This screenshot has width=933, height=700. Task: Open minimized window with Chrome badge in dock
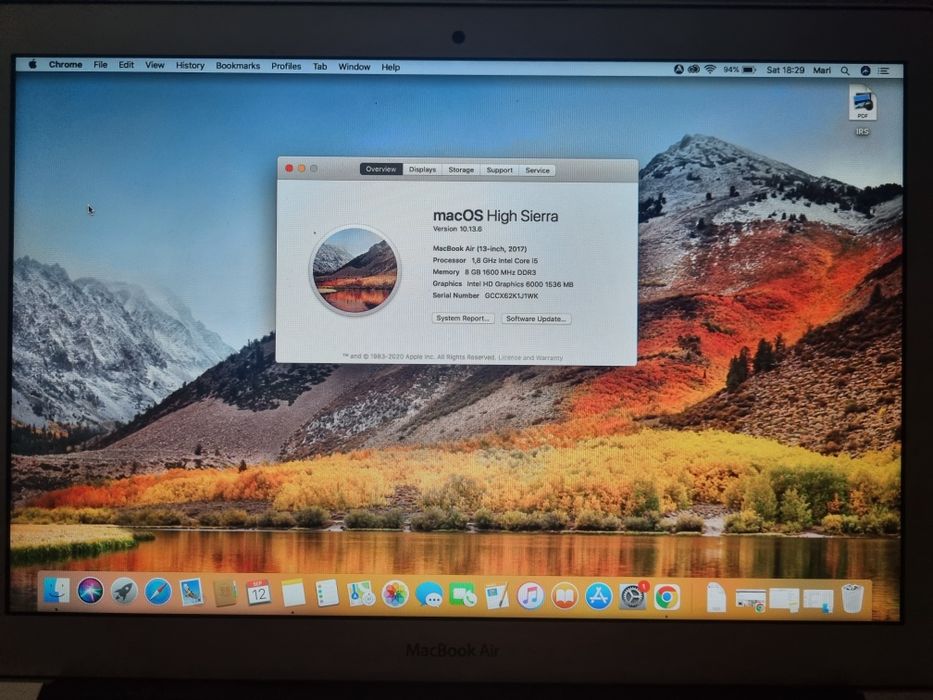coord(750,600)
